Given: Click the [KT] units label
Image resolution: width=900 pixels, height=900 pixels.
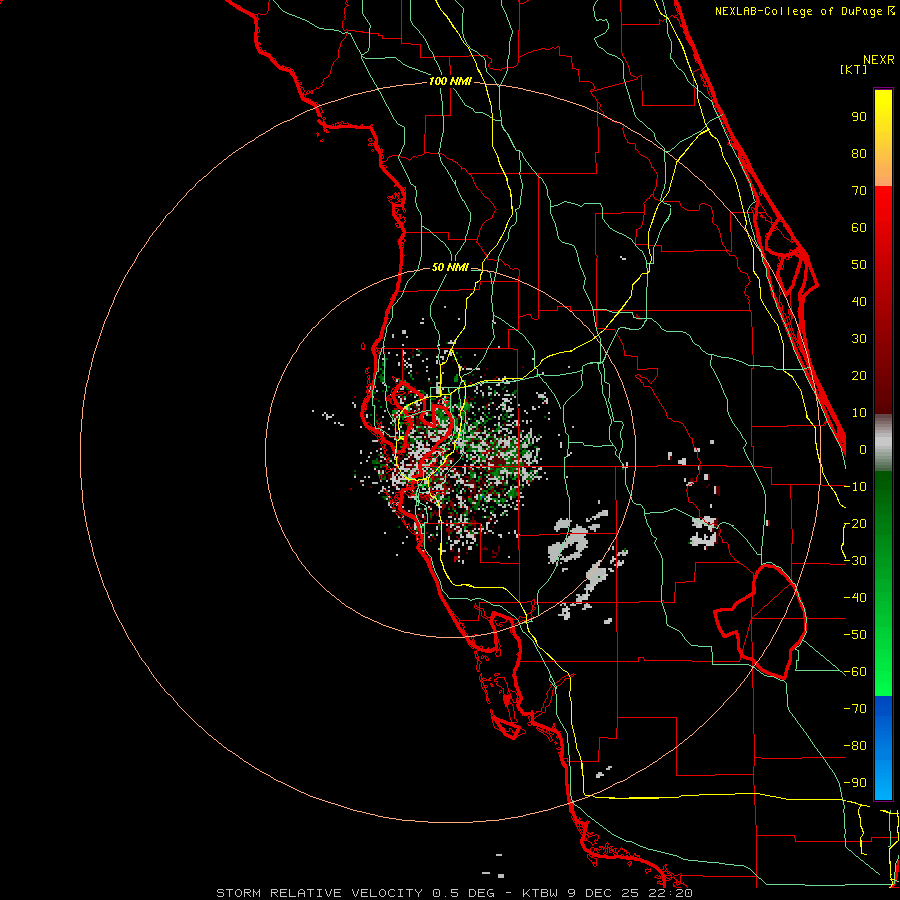Looking at the screenshot, I should (854, 69).
